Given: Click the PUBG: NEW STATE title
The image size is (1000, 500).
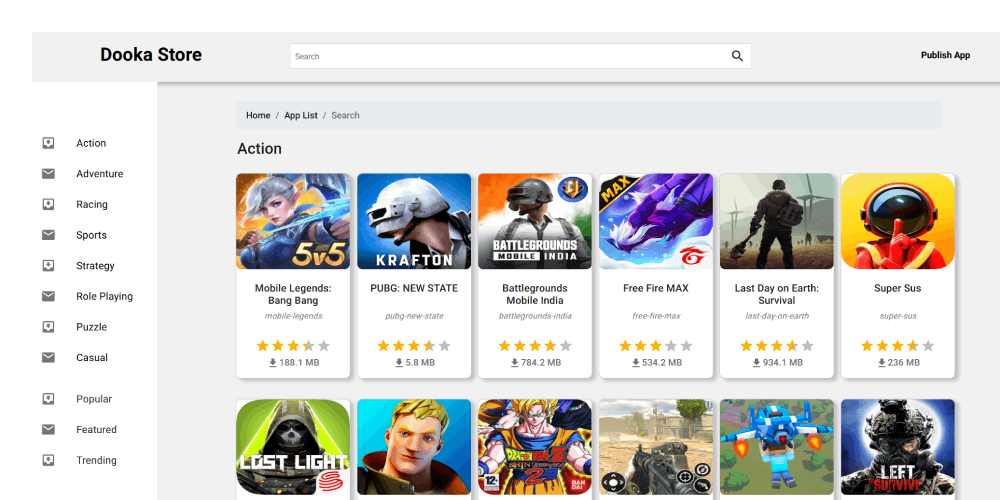Looking at the screenshot, I should (414, 288).
